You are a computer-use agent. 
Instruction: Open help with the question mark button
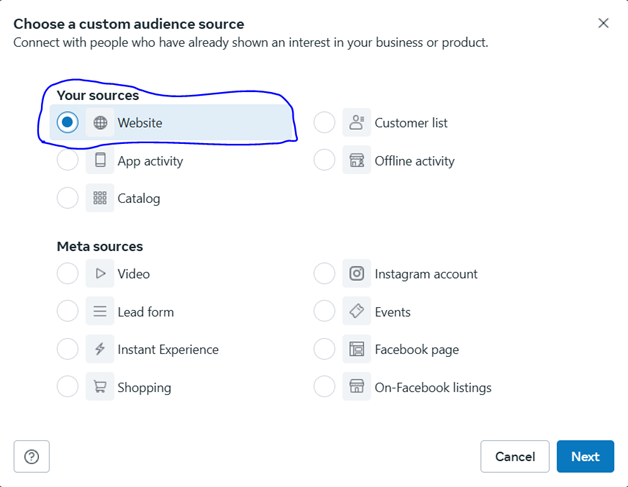[32, 457]
